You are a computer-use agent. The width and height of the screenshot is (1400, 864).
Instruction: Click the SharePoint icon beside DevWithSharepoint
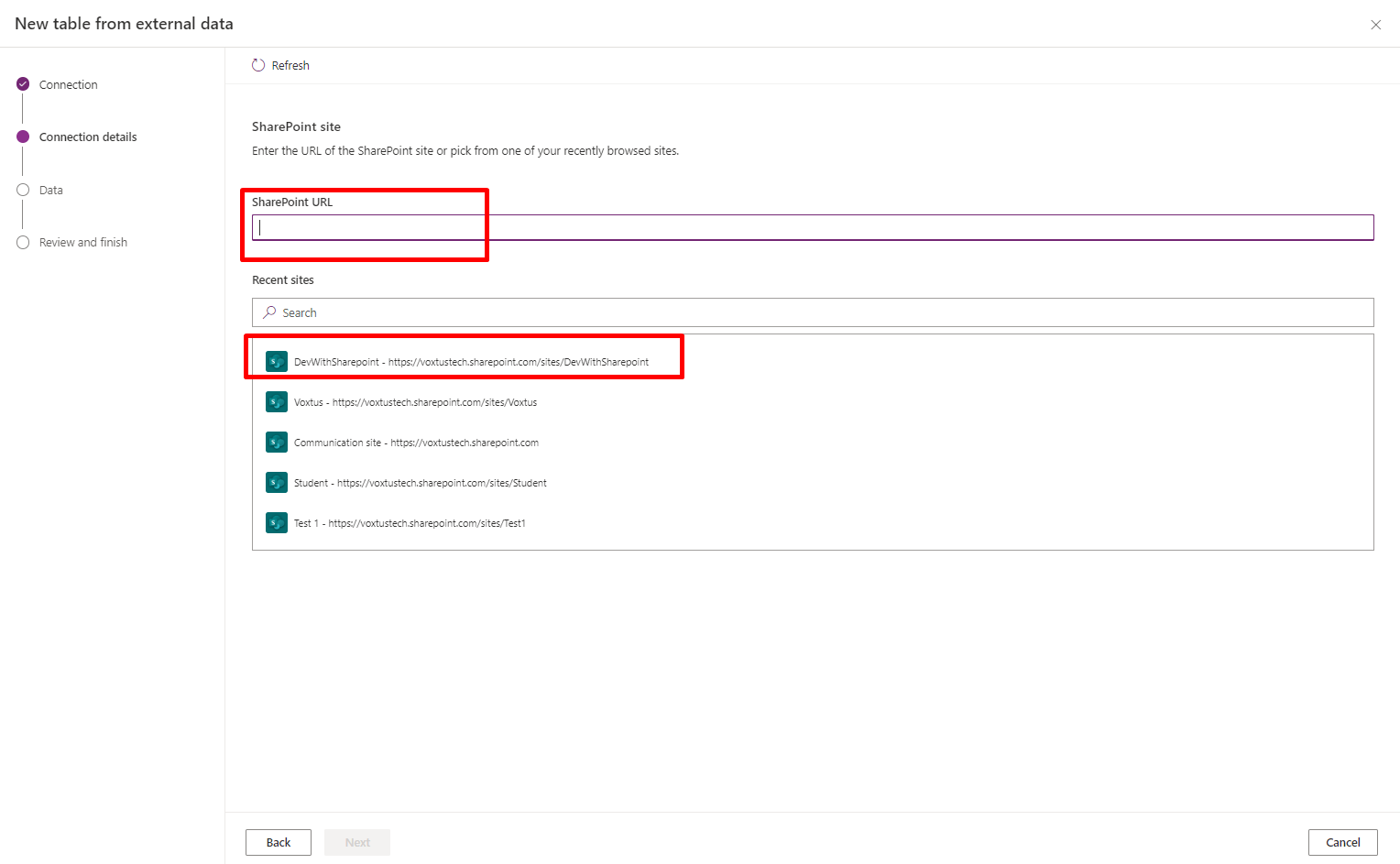point(276,362)
